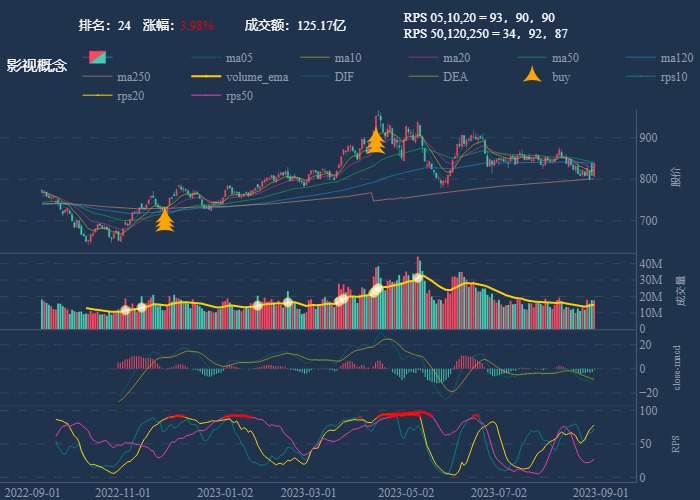The height and width of the screenshot is (500, 700).
Task: Disable the ma50 legend entry
Action: point(565,58)
